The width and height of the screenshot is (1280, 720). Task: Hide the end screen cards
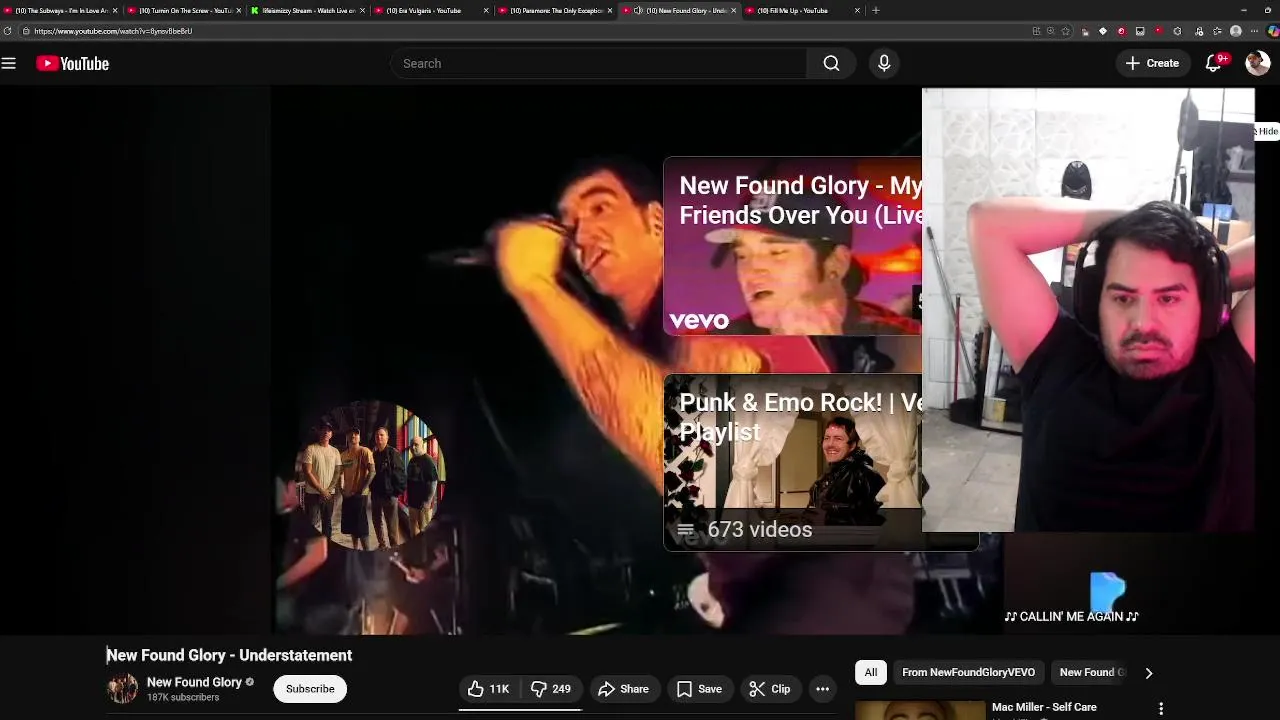pos(1266,131)
